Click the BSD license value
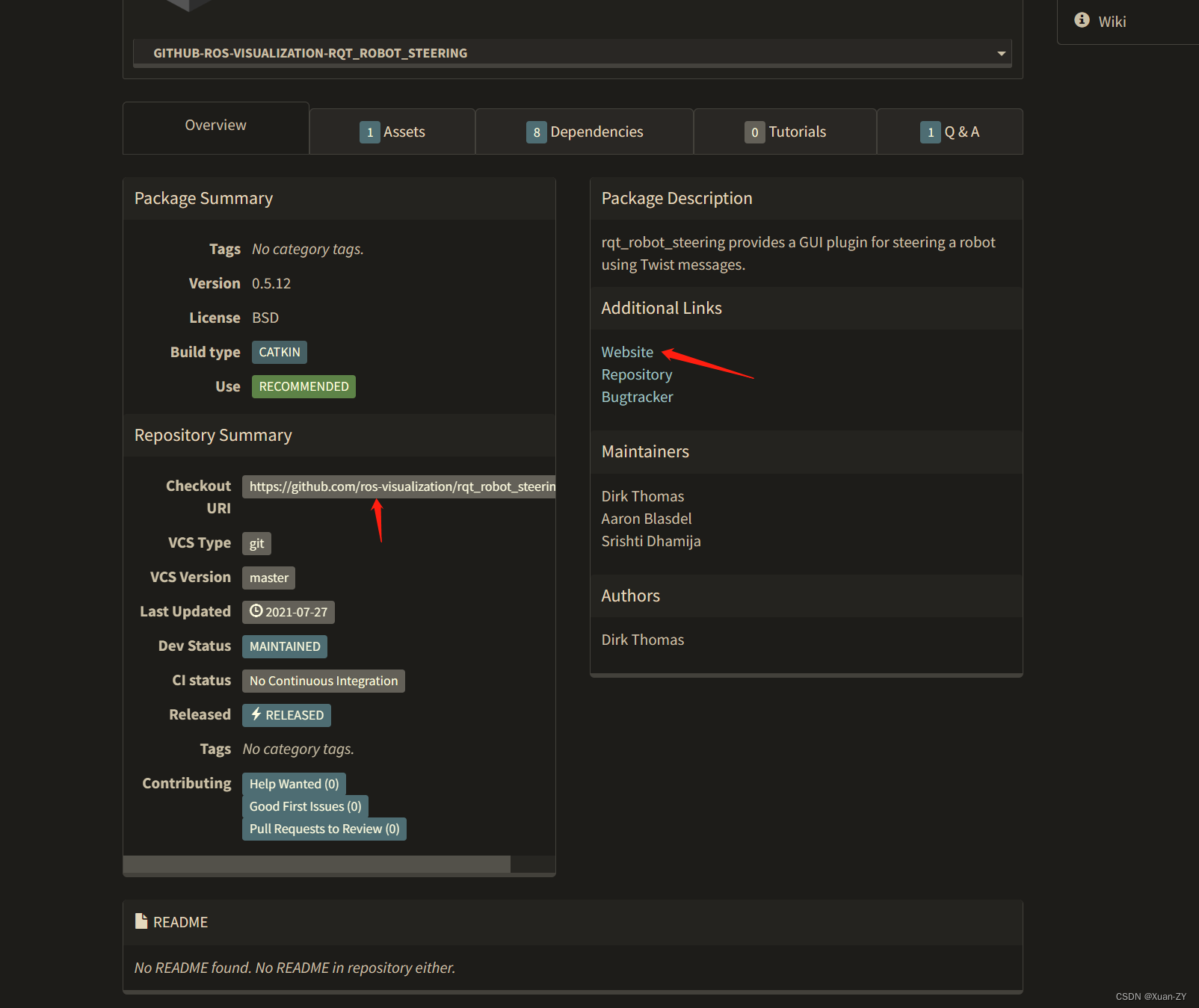This screenshot has height=1008, width=1199. tap(265, 318)
